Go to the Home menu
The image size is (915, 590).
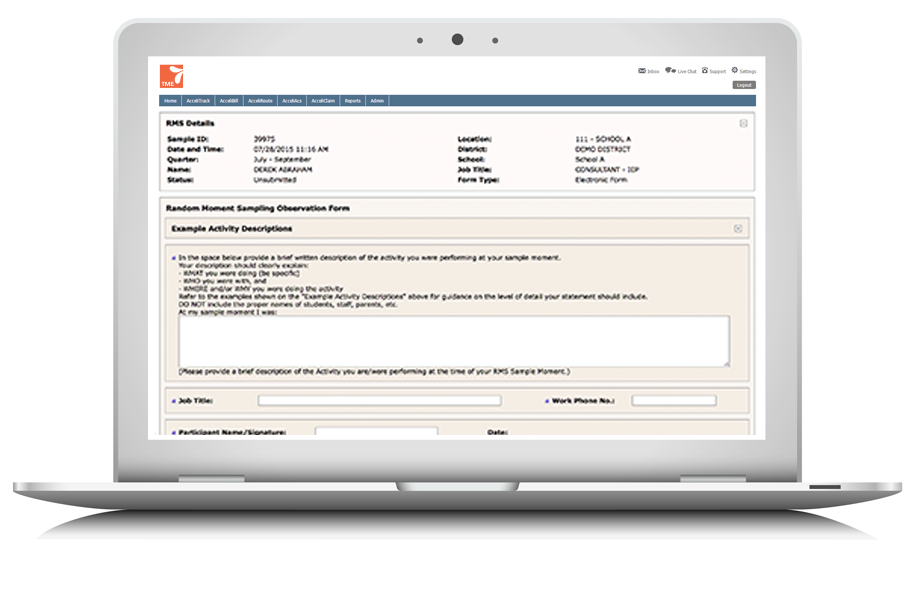click(x=170, y=101)
